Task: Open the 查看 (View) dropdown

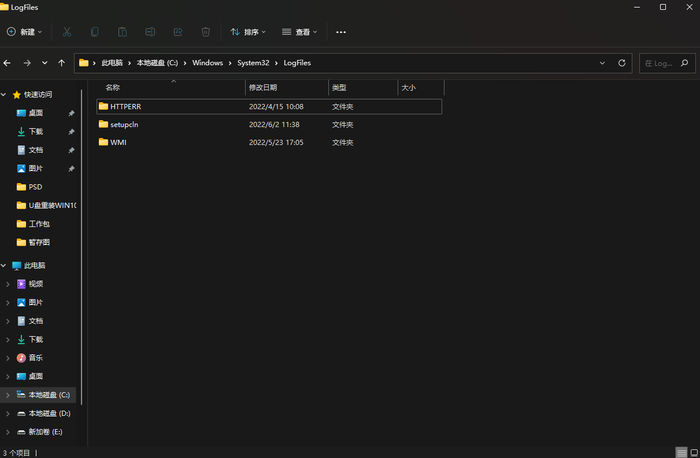Action: (300, 32)
